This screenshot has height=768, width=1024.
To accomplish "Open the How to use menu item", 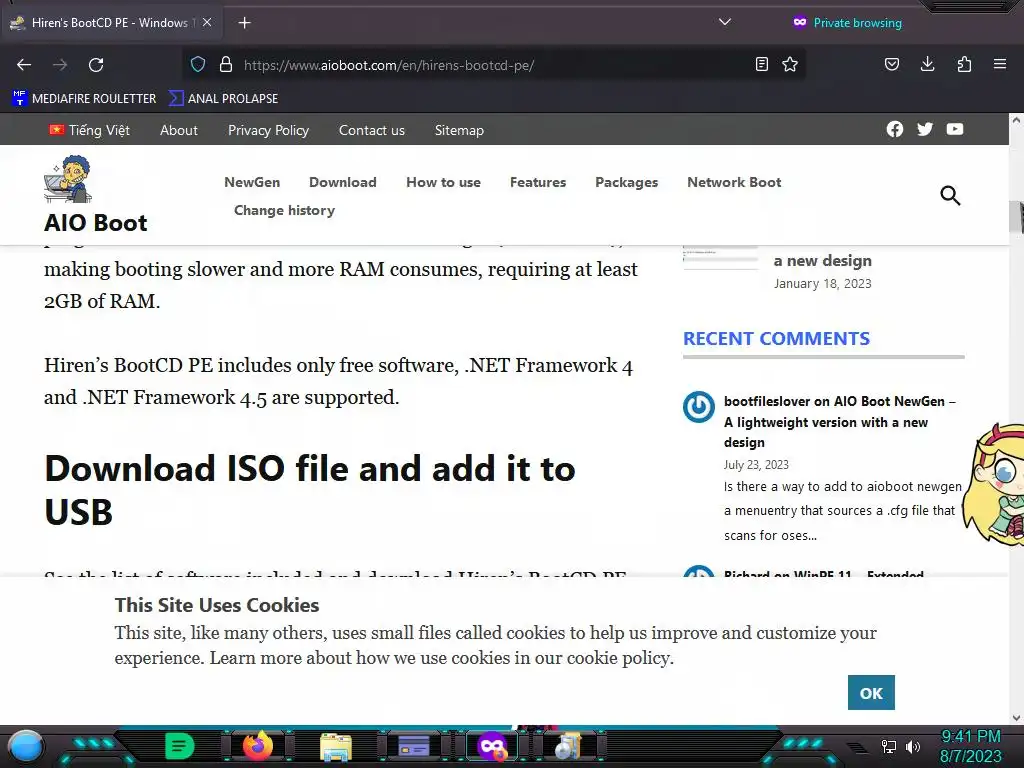I will pos(443,182).
